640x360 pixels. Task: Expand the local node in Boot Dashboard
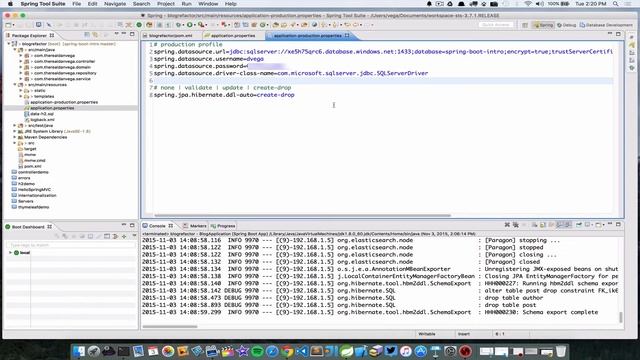click(x=11, y=253)
